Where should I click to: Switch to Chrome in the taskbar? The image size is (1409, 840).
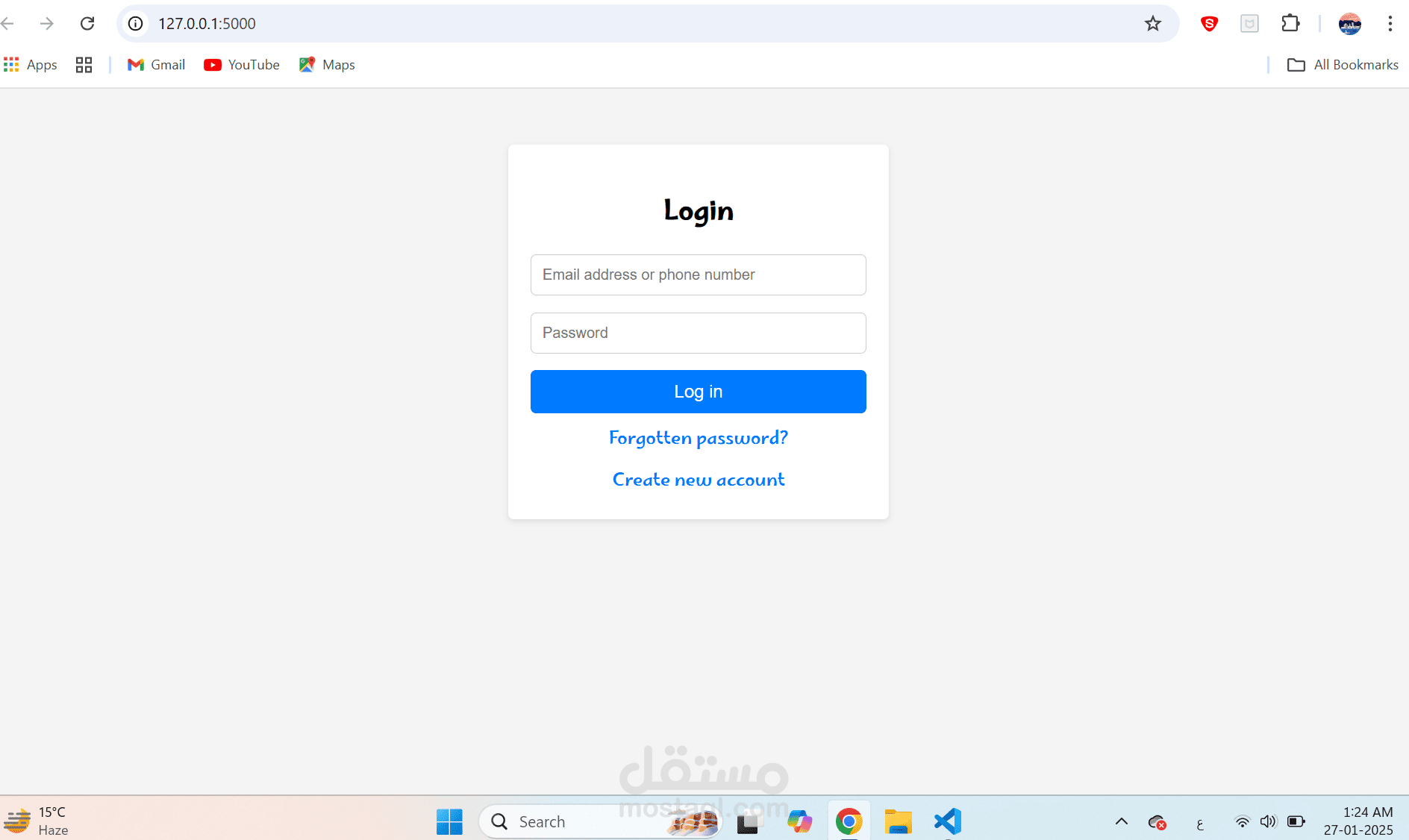pos(849,821)
